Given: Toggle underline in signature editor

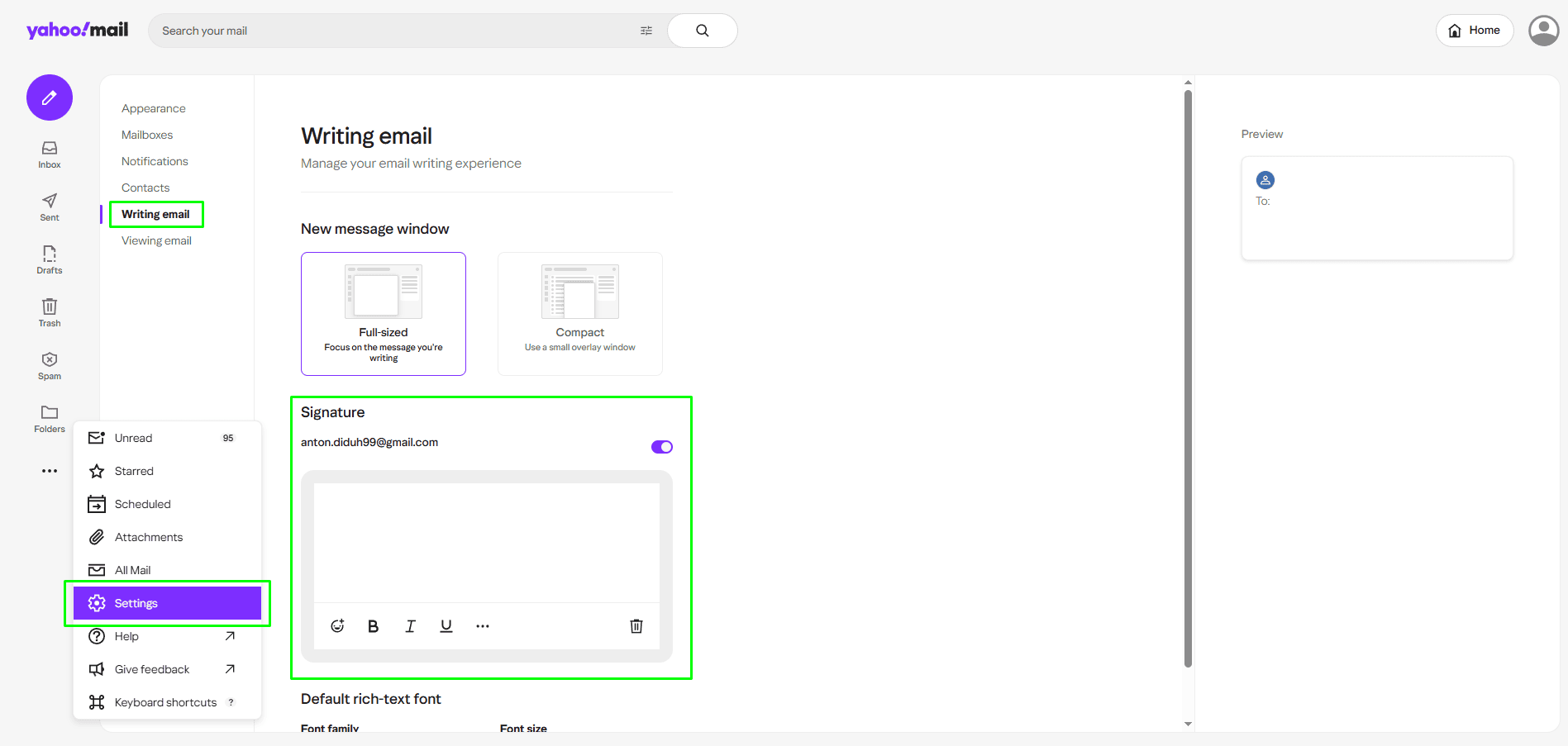Looking at the screenshot, I should 446,626.
